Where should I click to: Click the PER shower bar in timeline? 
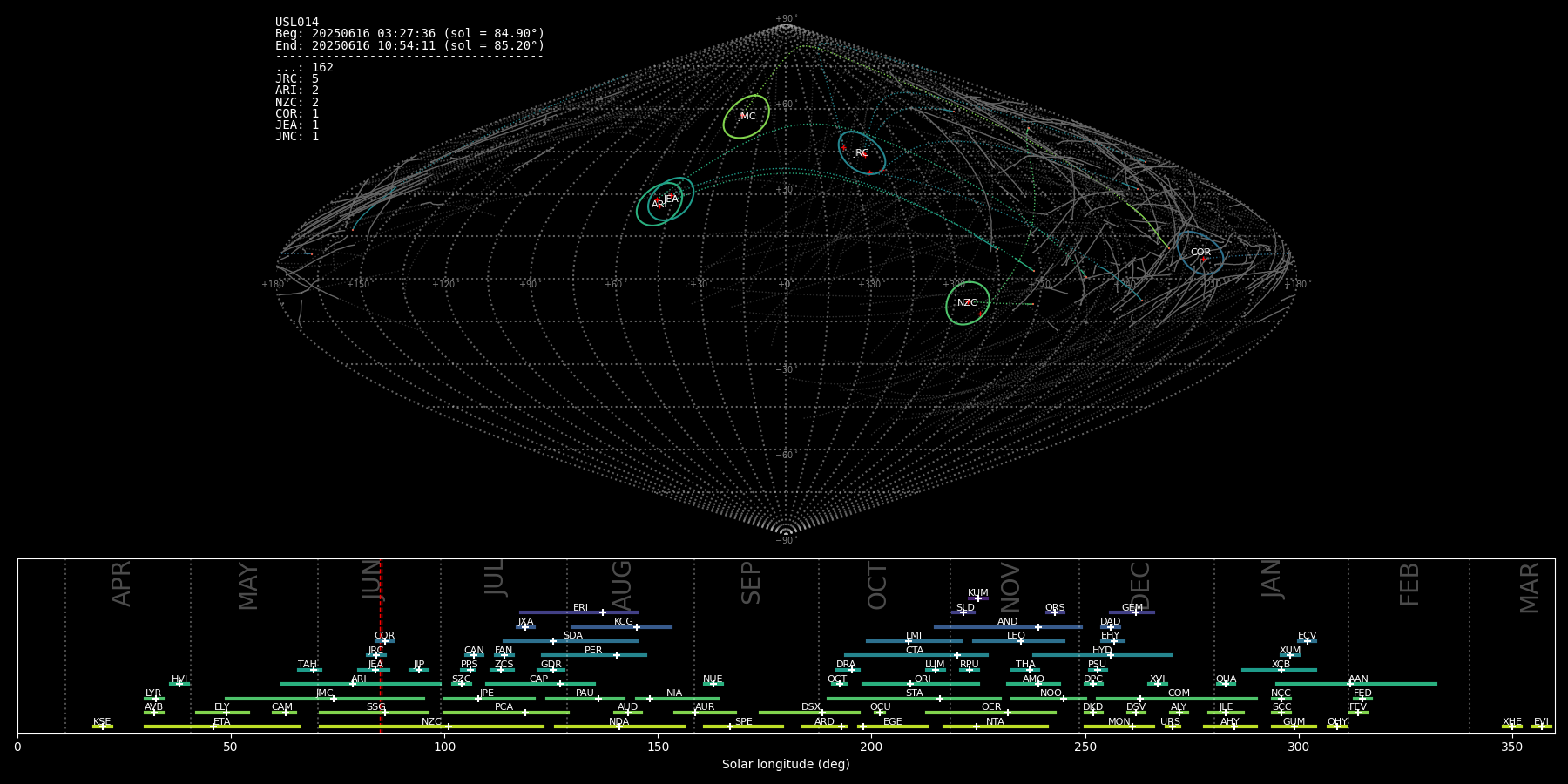(593, 655)
